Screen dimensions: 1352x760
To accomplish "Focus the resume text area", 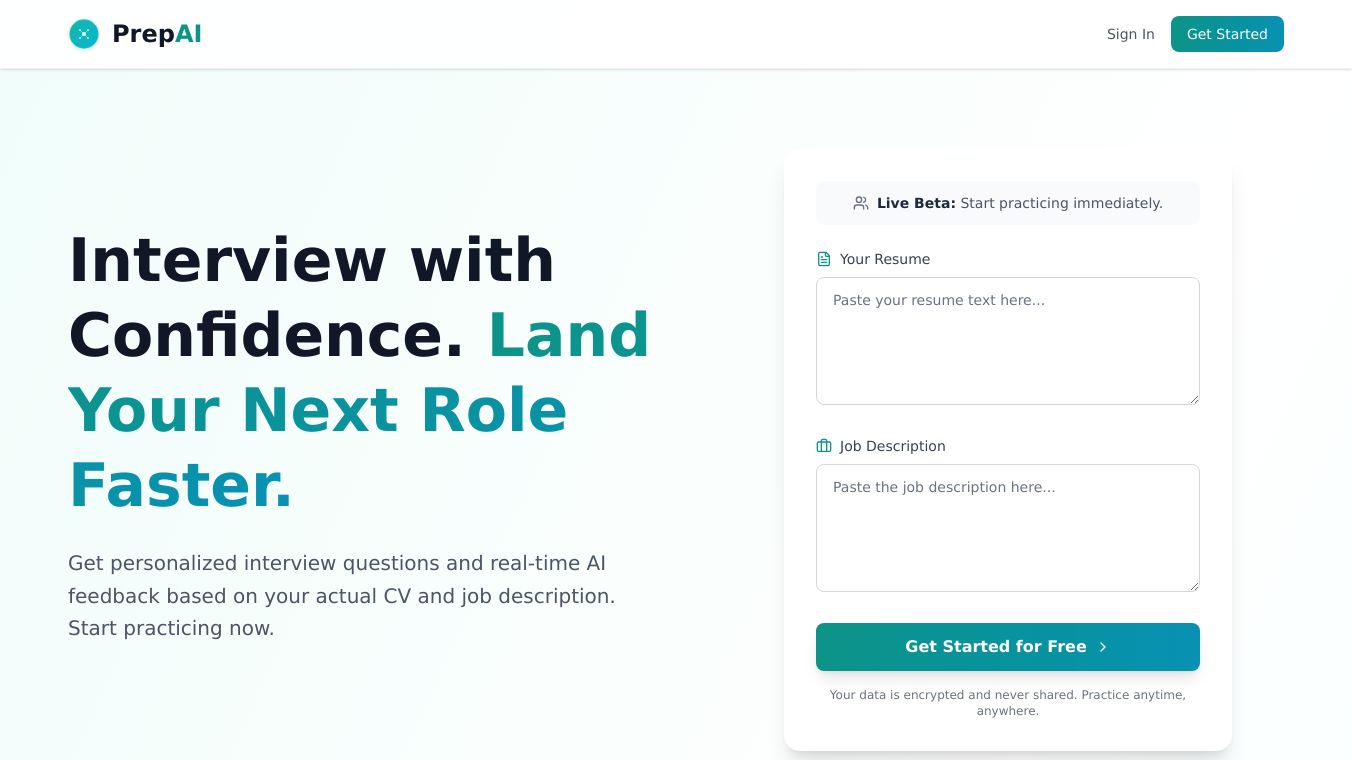I will (1007, 340).
